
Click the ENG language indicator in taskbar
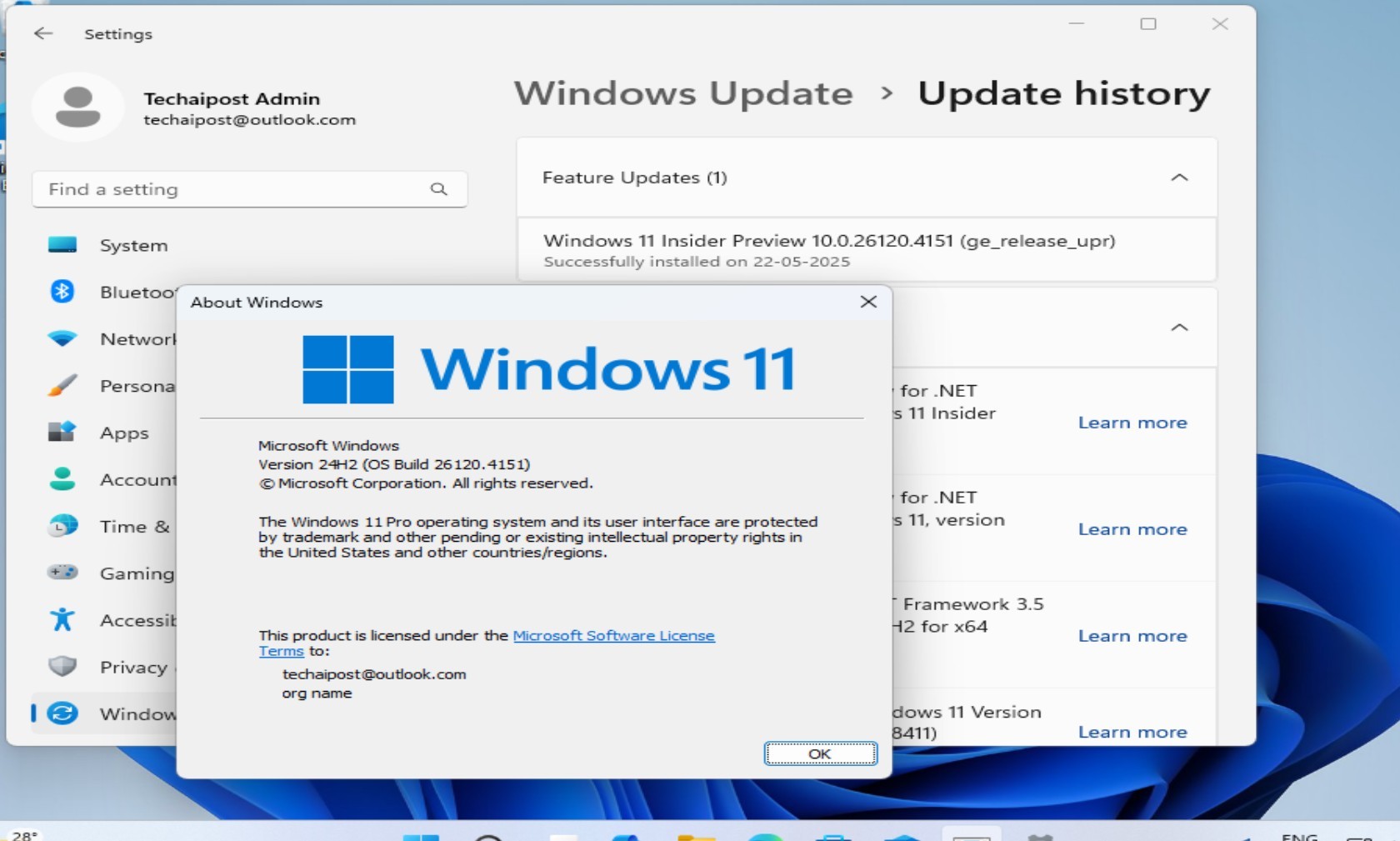coord(1300,836)
